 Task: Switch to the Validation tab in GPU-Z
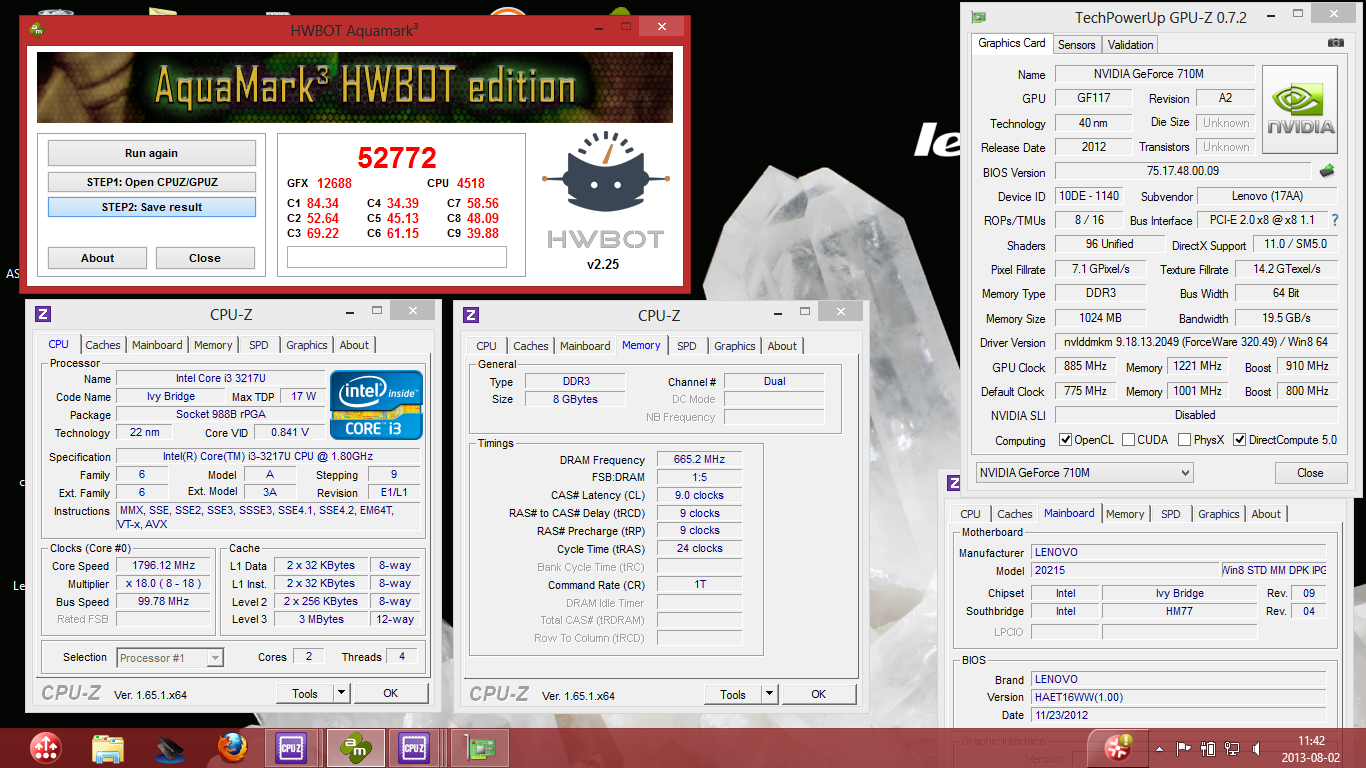(1131, 44)
